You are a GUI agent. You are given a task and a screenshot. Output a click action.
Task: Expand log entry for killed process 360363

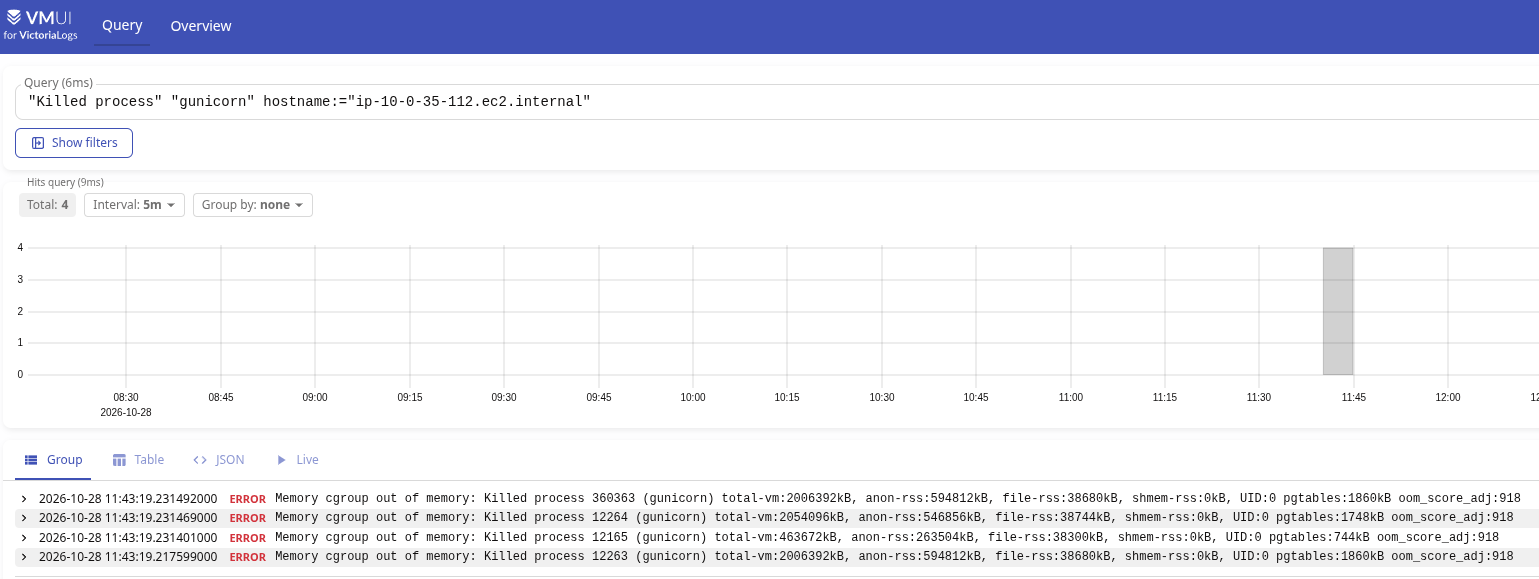(24, 499)
